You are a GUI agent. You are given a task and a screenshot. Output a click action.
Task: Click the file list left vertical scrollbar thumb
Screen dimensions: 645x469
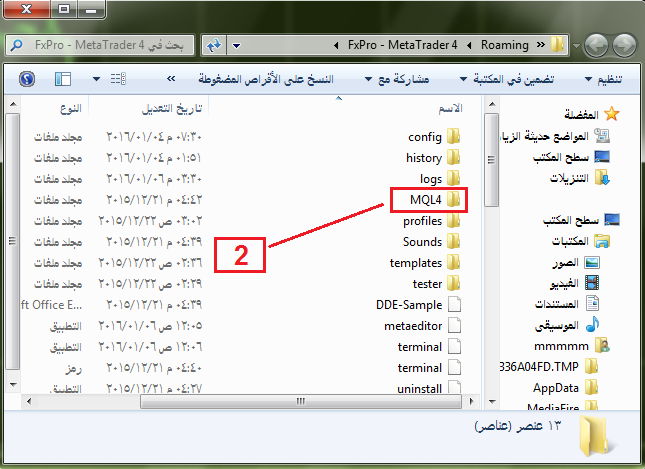13,241
